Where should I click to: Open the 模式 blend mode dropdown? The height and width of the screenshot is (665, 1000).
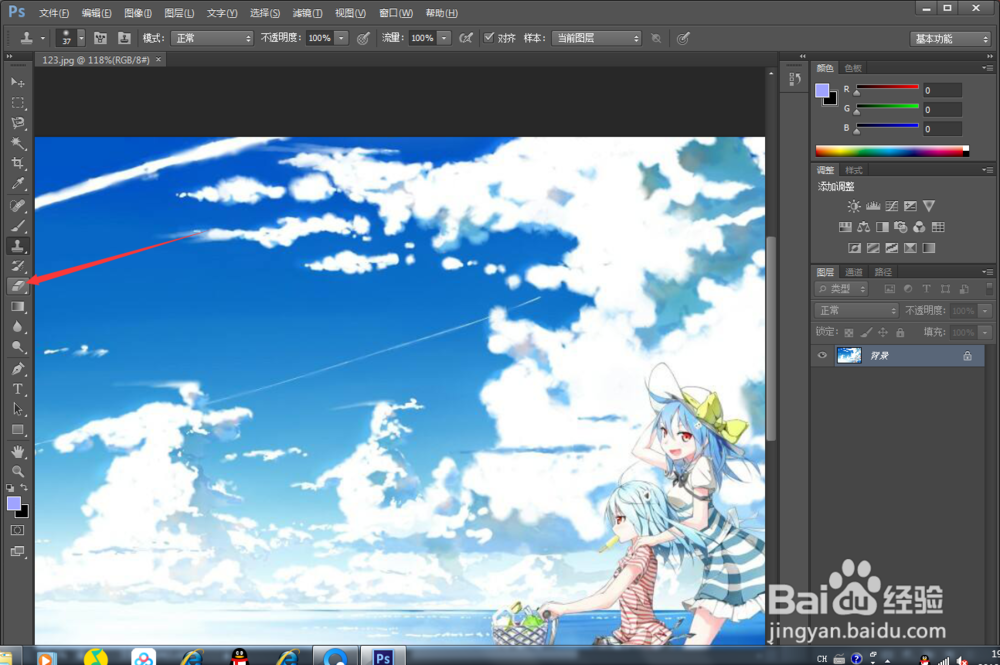tap(212, 38)
